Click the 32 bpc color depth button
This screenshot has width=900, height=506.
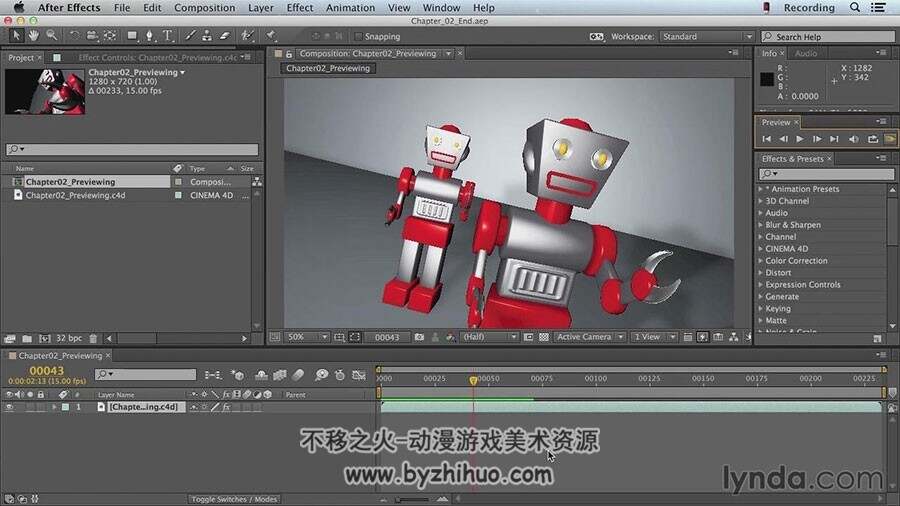pos(68,338)
